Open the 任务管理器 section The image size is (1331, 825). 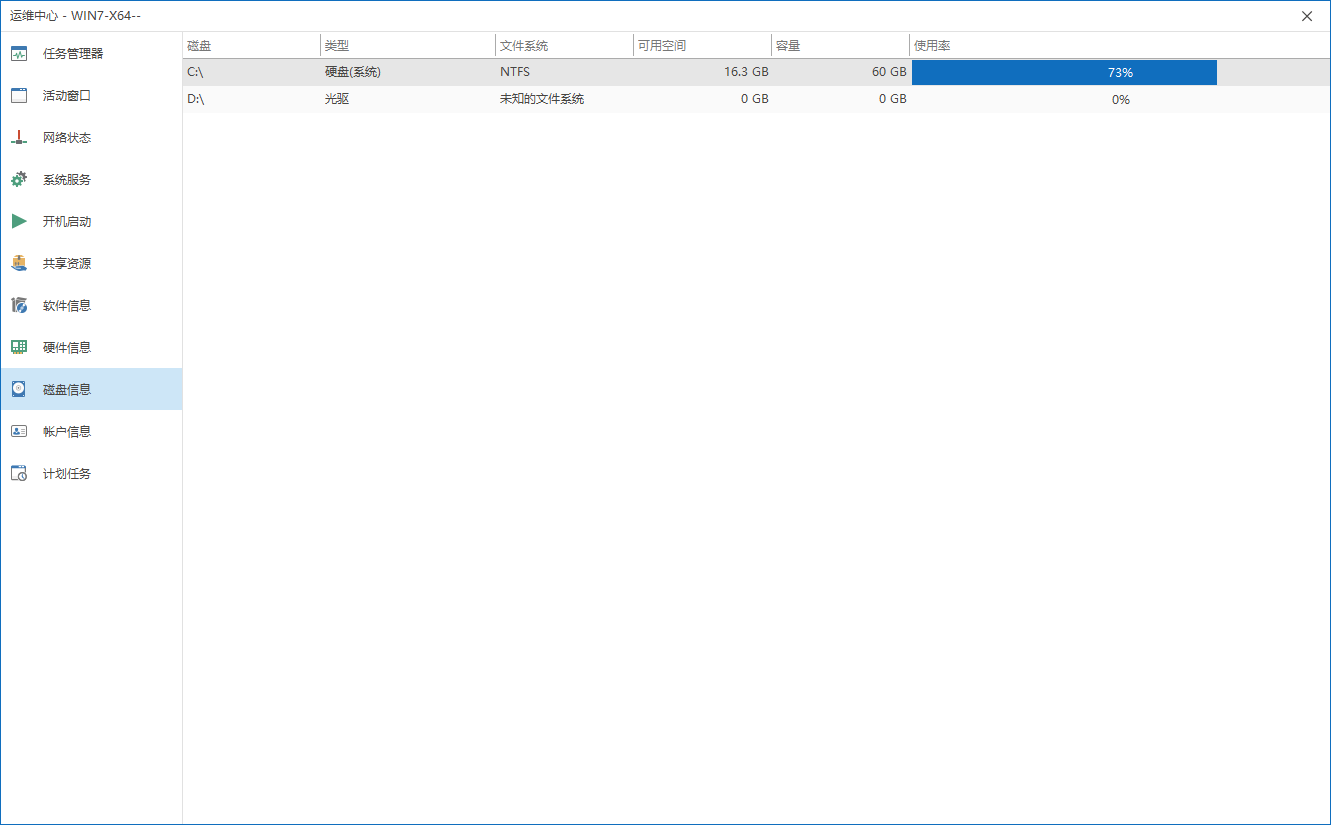[91, 53]
